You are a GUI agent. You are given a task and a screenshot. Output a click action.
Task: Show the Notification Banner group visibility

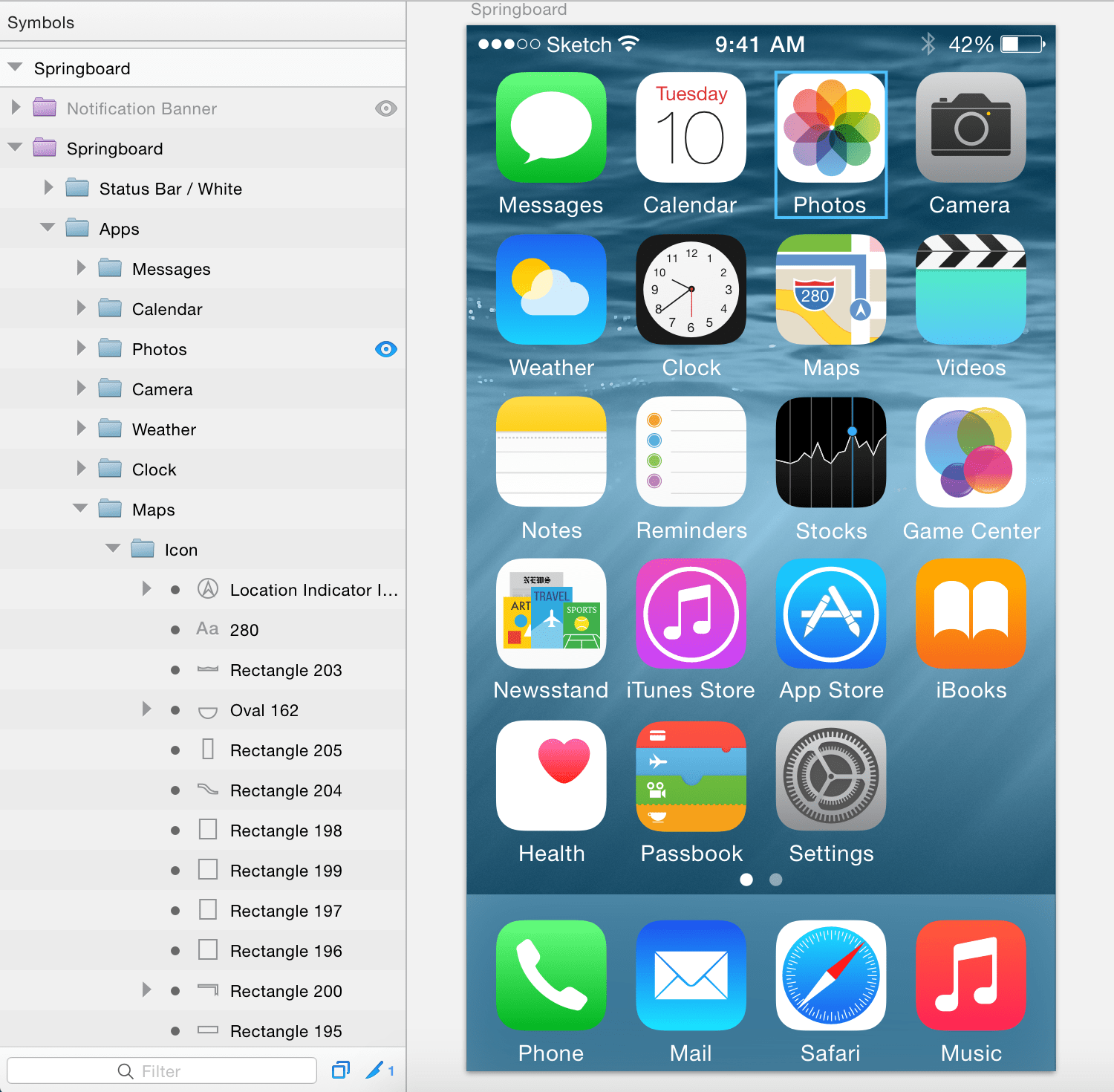pyautogui.click(x=385, y=108)
